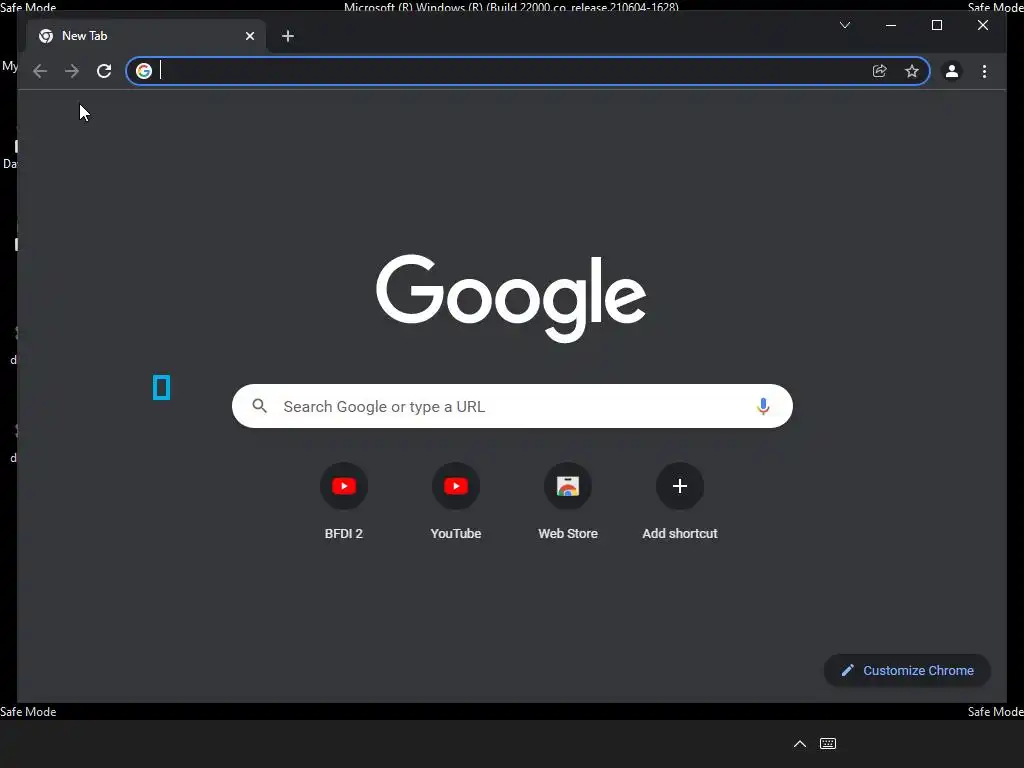Minimize the Chrome window
Screen dimensions: 1024x768
coord(891,25)
